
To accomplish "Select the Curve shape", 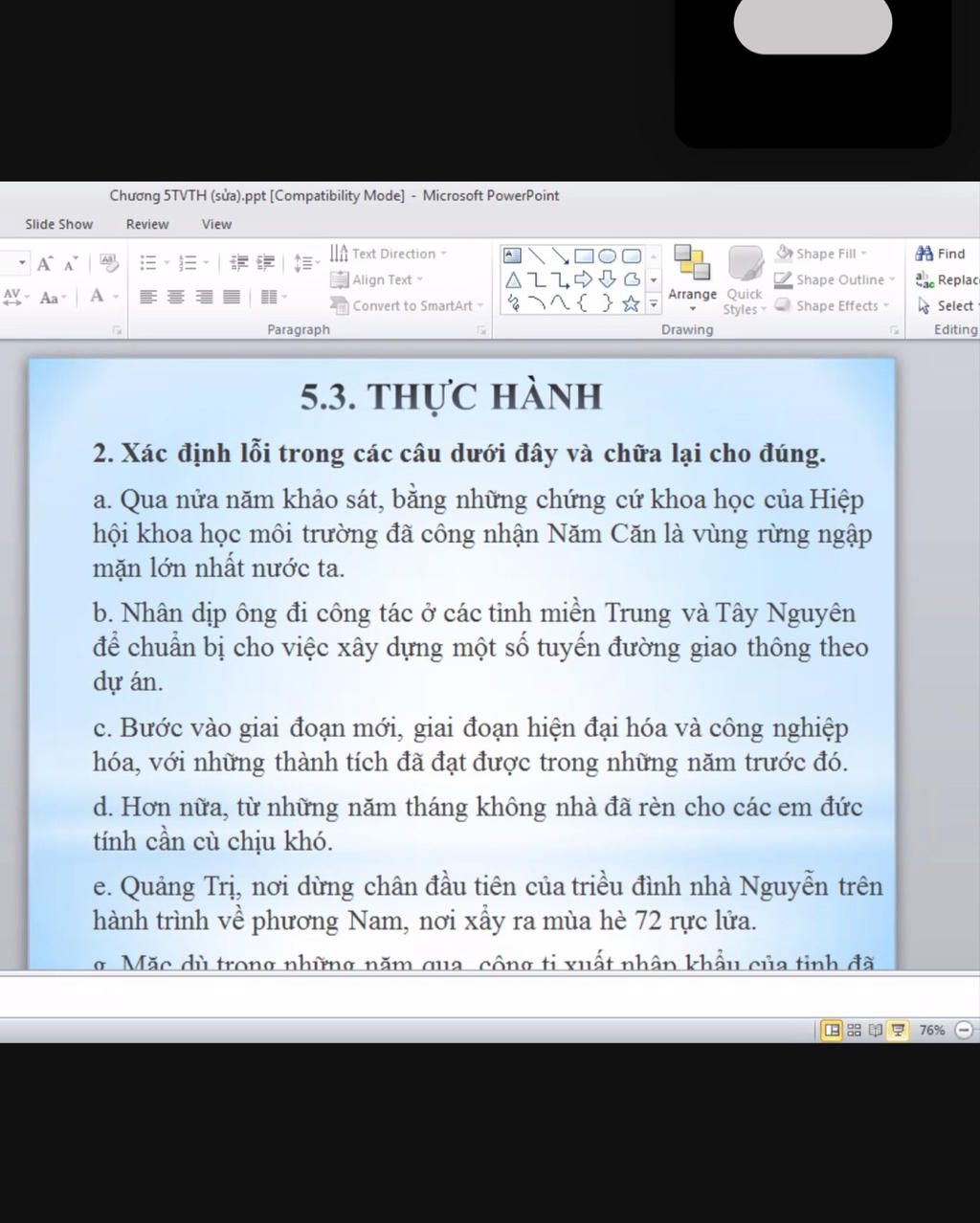I will pyautogui.click(x=560, y=303).
